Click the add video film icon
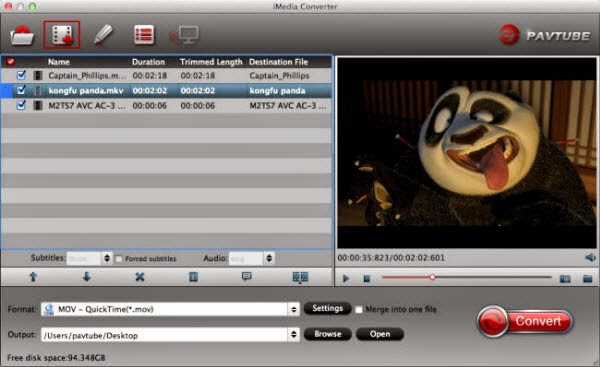Screen dimensions: 600x367 62,35
